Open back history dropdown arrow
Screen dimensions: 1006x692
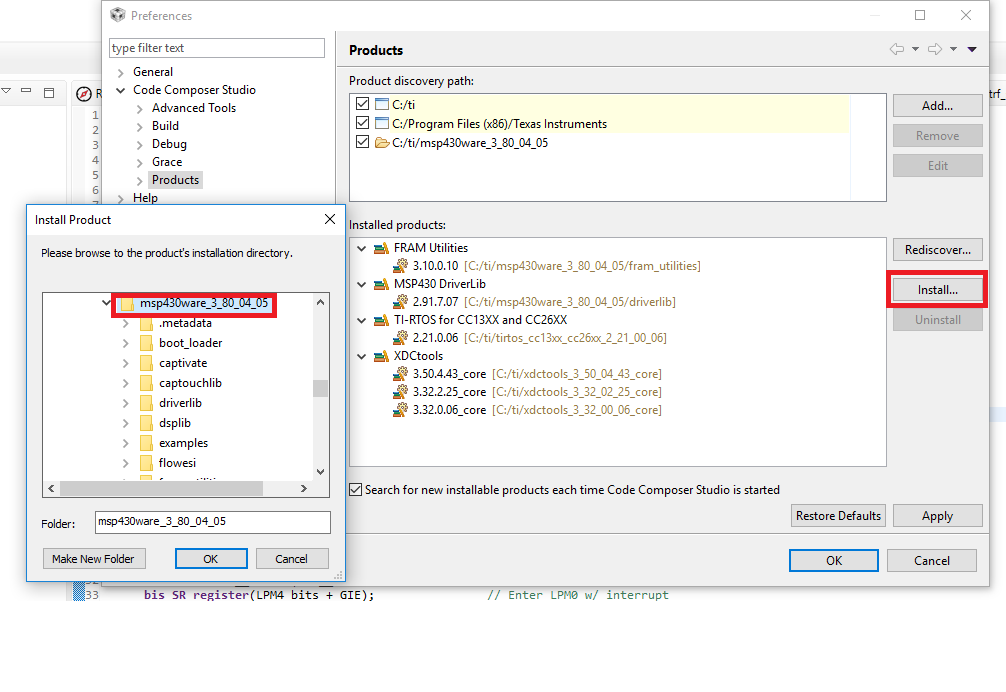pos(916,49)
